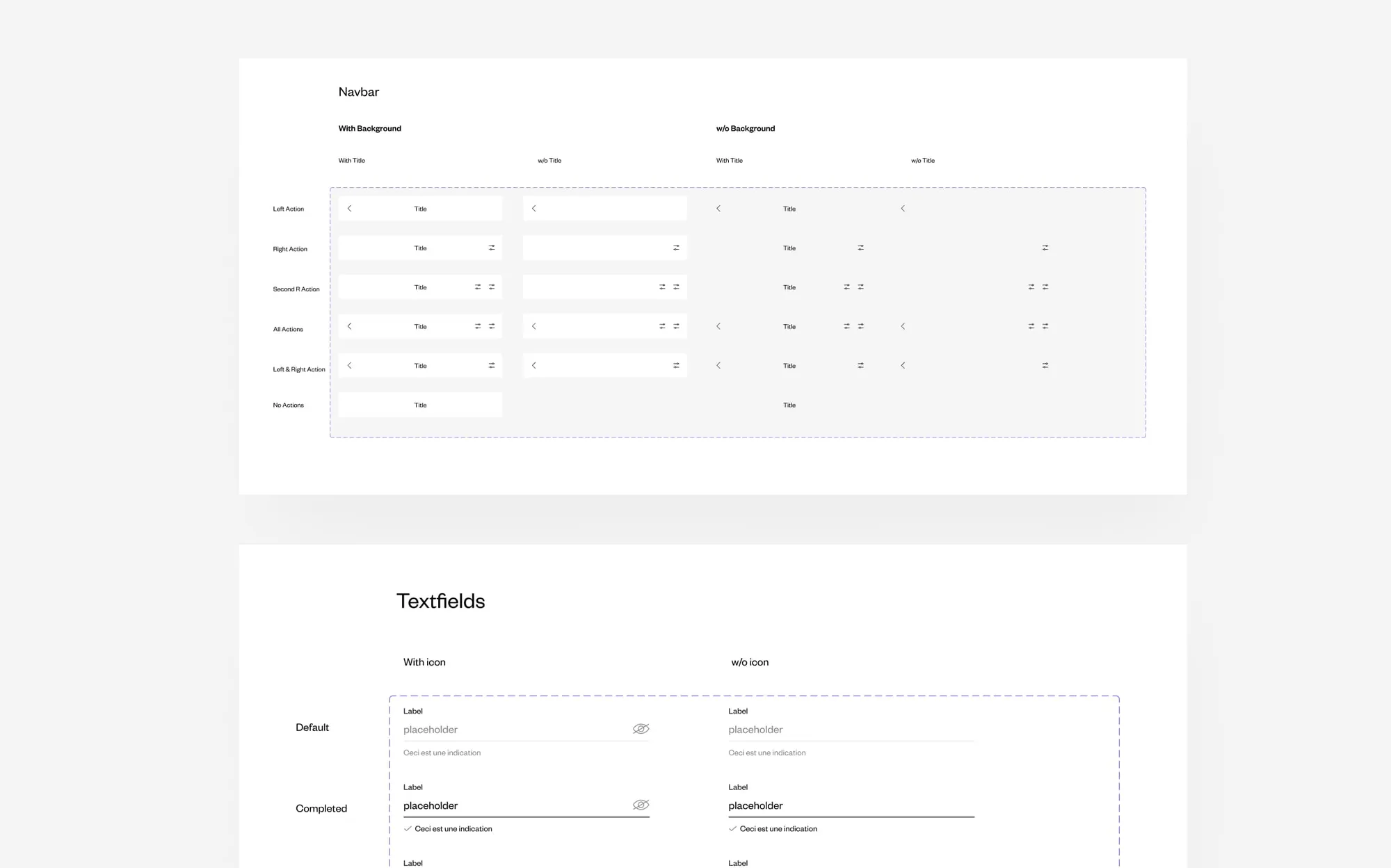
Task: Click 'Ceci est une indication' under Default w/o icon field
Action: pyautogui.click(x=767, y=753)
